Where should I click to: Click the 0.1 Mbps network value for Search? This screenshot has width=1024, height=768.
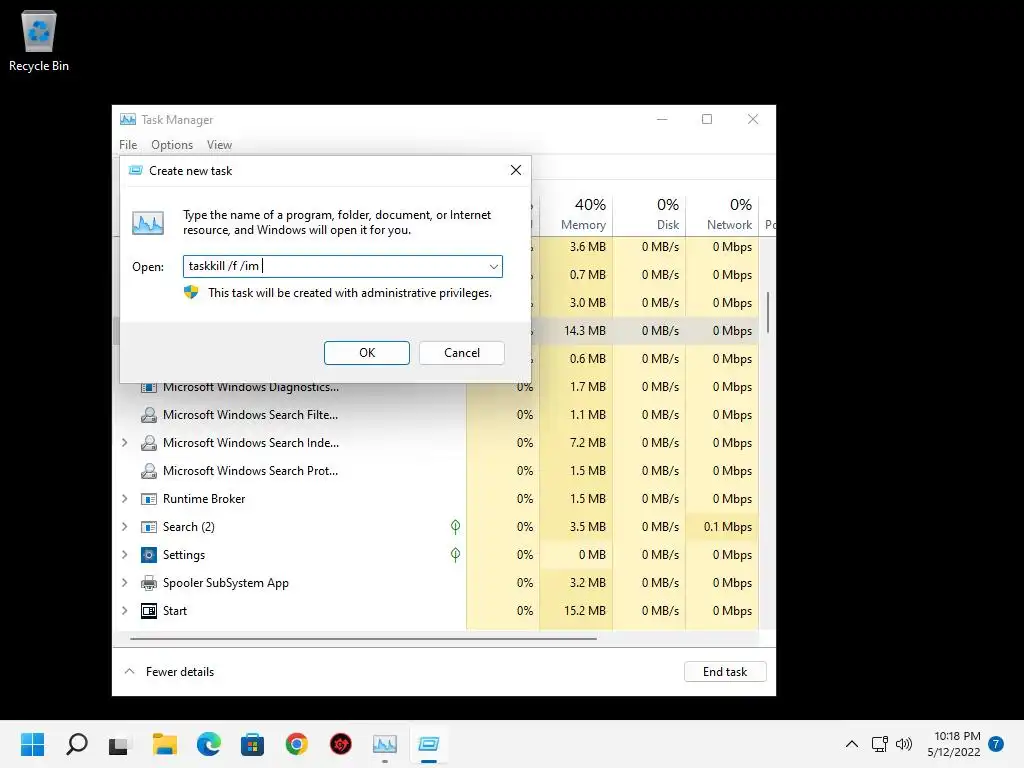point(728,527)
